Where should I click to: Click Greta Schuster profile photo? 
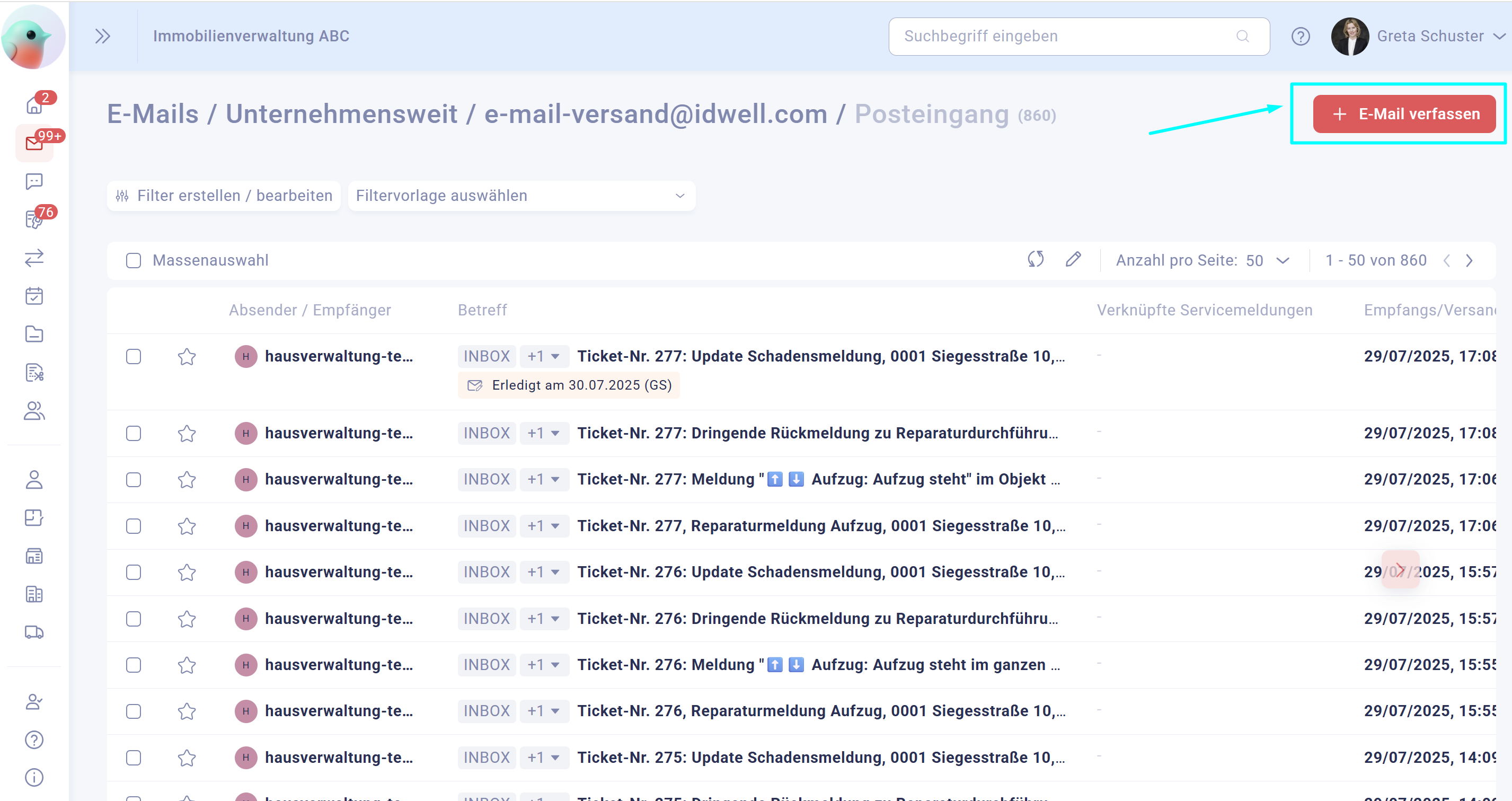1350,37
